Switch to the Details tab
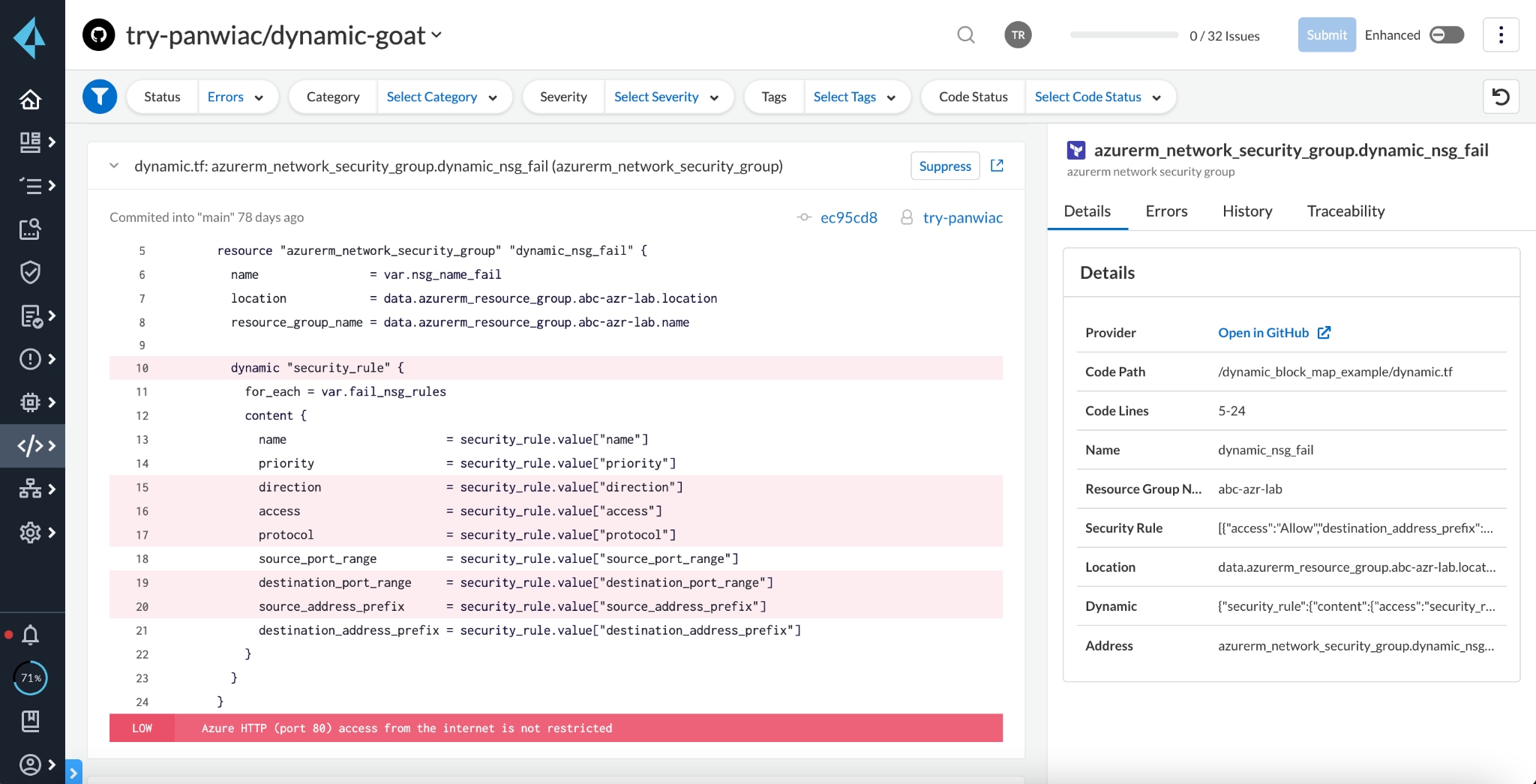 pos(1087,211)
